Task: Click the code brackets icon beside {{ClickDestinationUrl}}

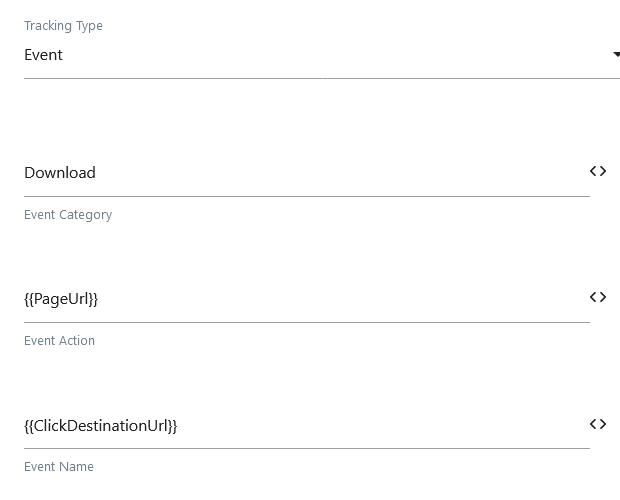Action: coord(598,424)
